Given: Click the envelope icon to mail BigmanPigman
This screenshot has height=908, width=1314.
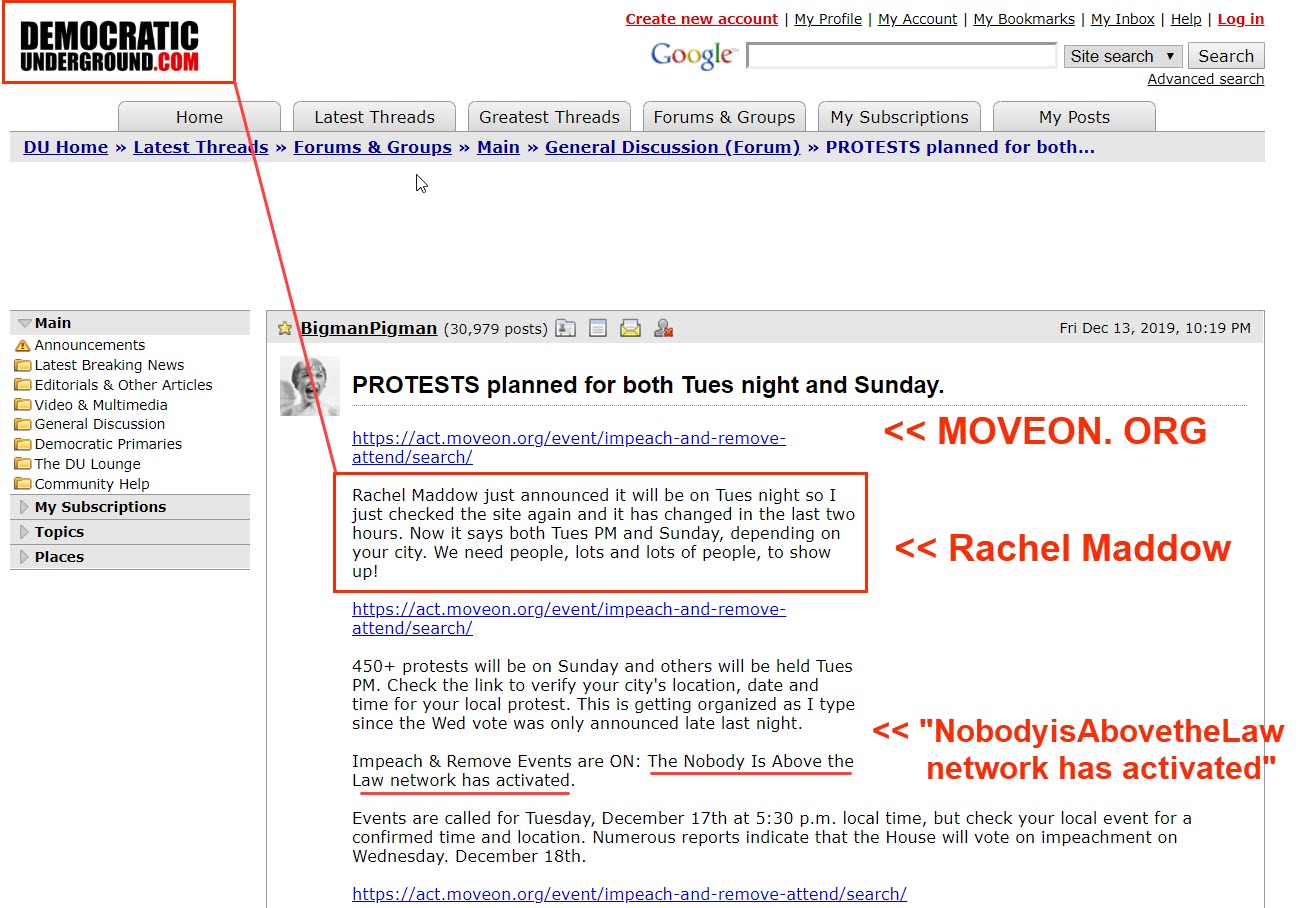Looking at the screenshot, I should click(630, 328).
